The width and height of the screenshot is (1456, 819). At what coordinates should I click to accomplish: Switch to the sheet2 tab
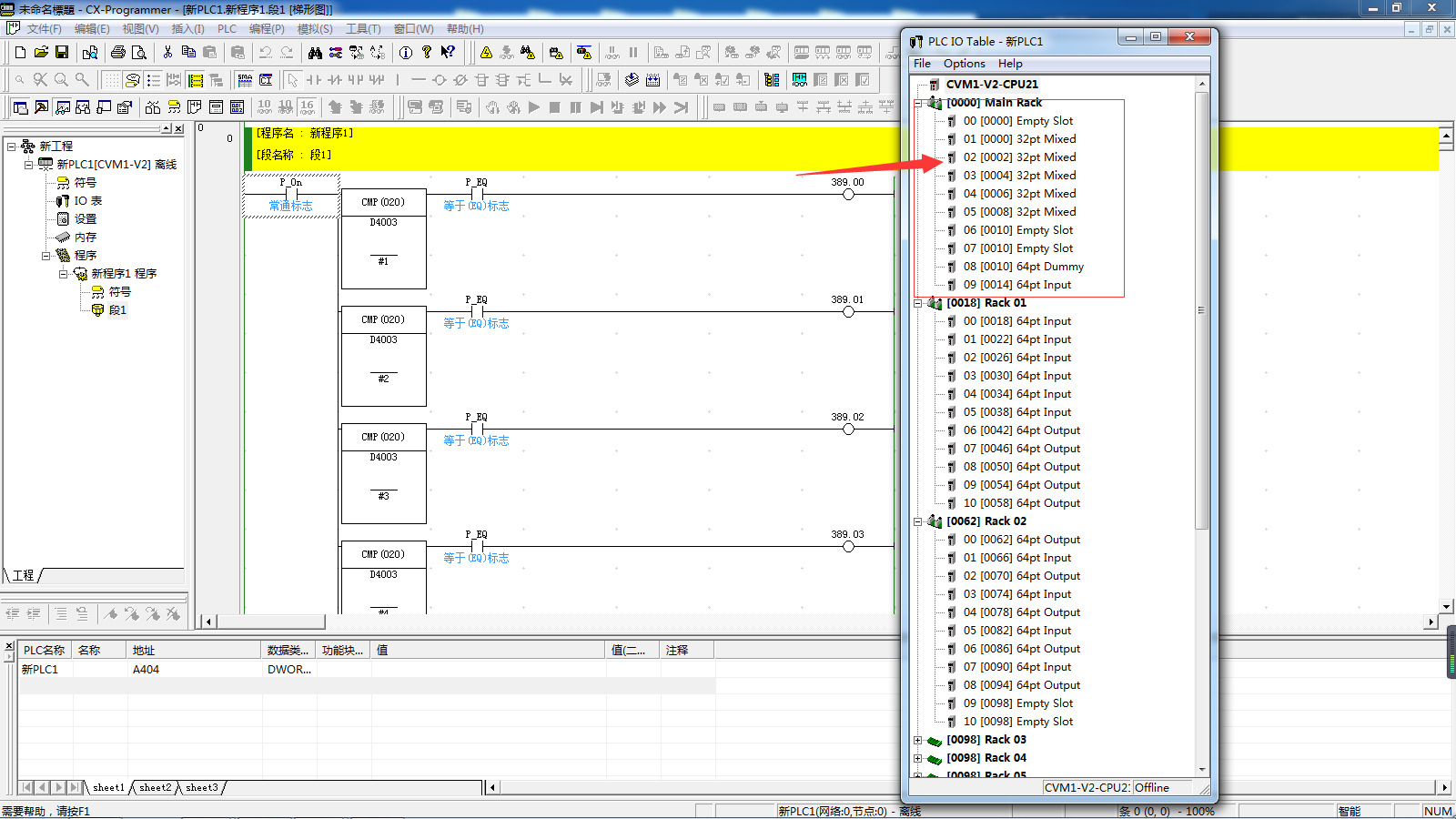click(x=155, y=787)
